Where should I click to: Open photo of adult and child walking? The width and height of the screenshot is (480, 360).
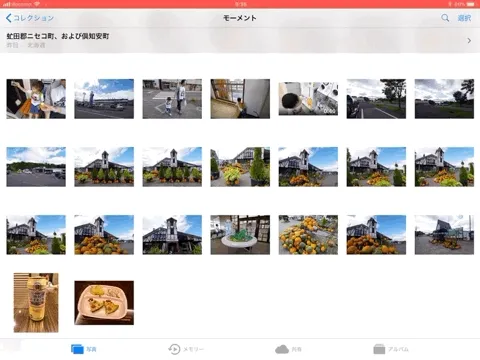pos(172,99)
